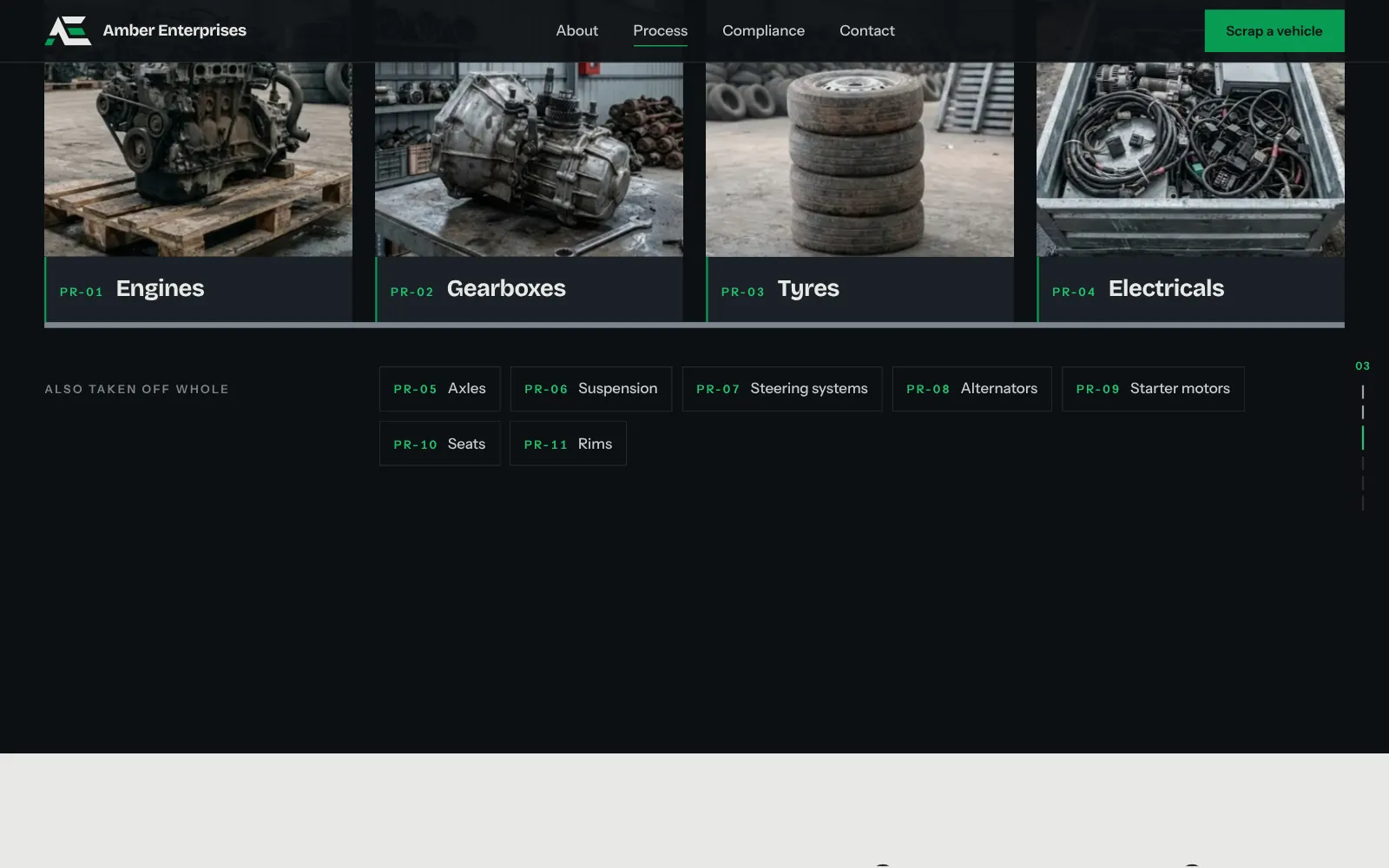Open the Gearboxes photo thumbnail

pyautogui.click(x=529, y=159)
